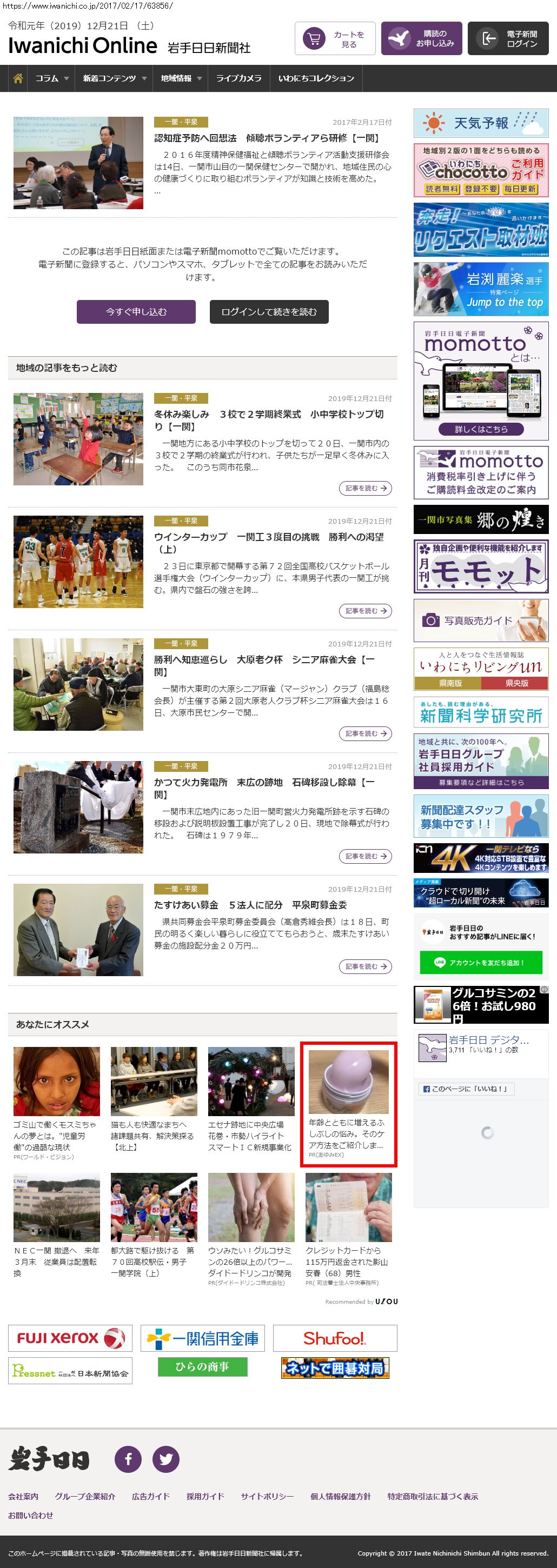Click the bird icon subscription button
This screenshot has height=1568, width=557.
pyautogui.click(x=399, y=39)
